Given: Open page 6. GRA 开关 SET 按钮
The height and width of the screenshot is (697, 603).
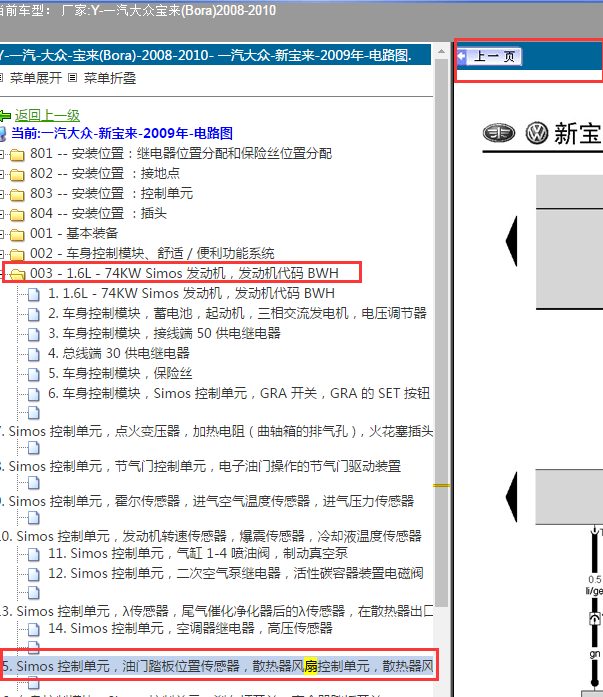Looking at the screenshot, I should (239, 393).
